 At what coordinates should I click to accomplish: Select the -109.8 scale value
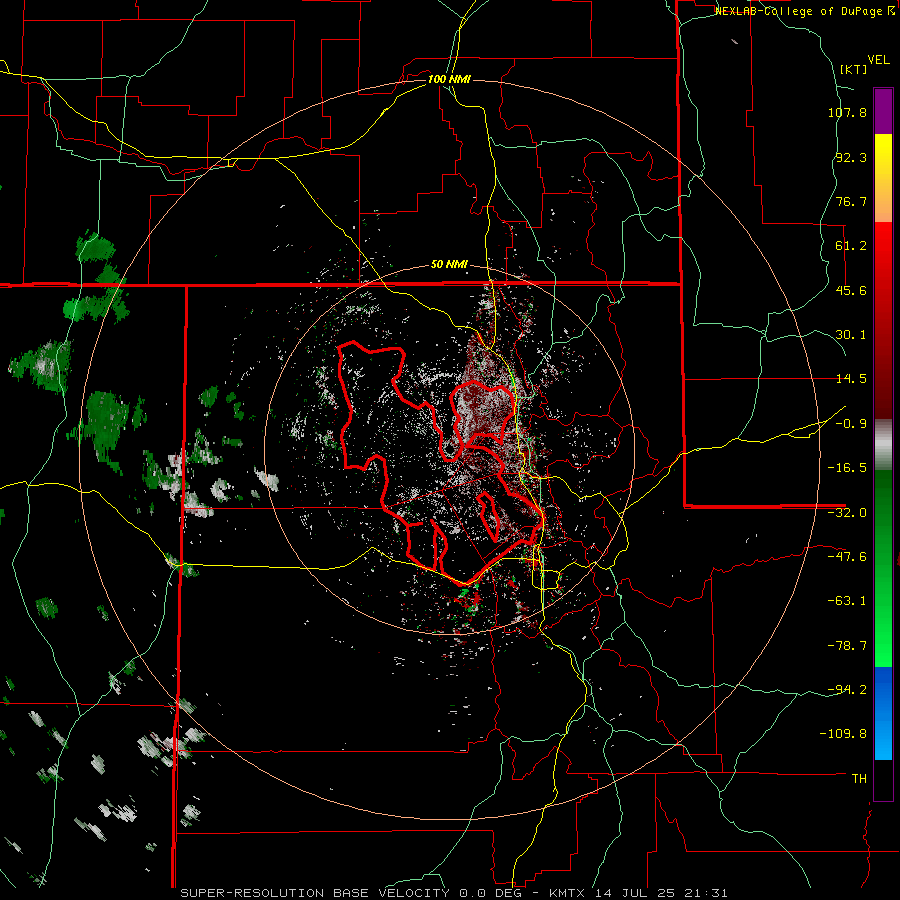843,734
